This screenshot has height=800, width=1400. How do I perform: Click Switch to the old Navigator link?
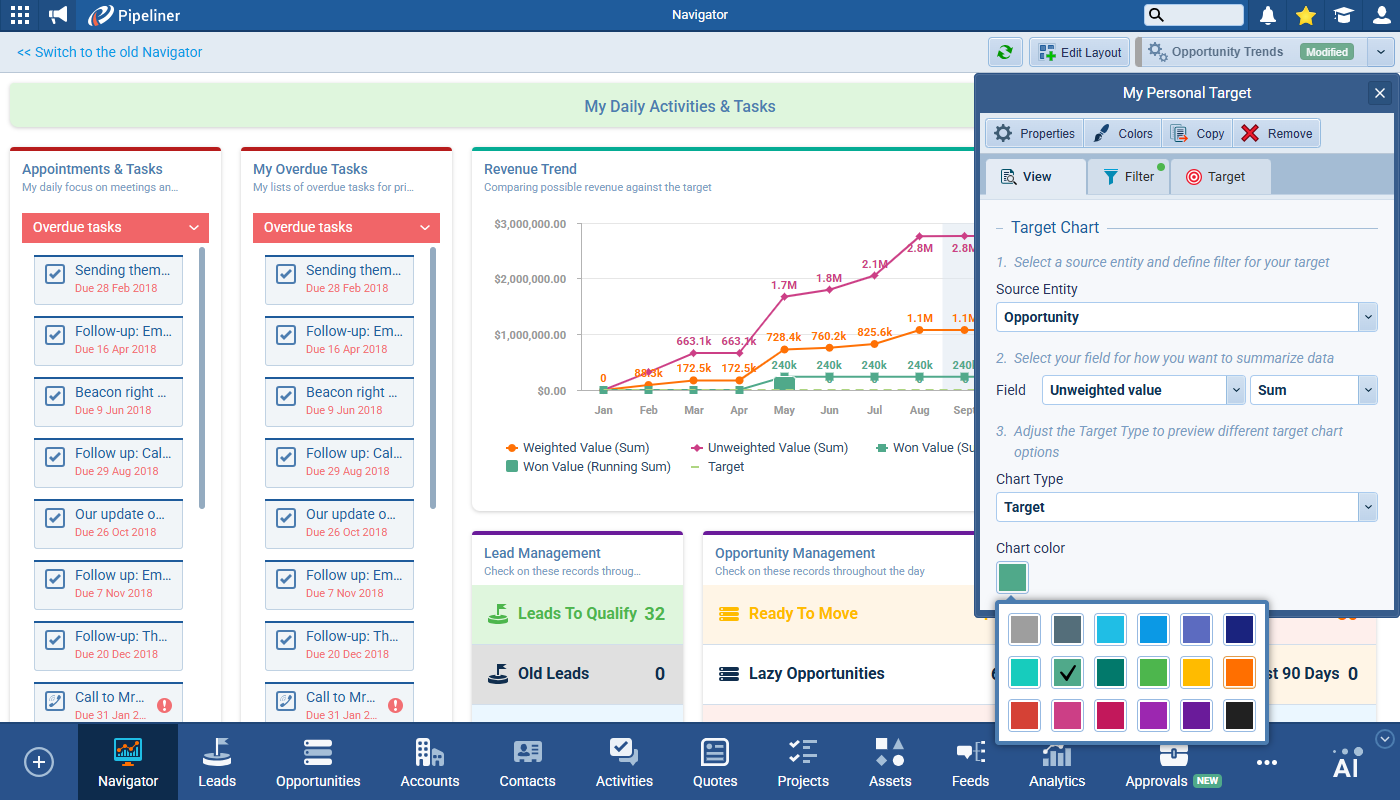pos(110,52)
